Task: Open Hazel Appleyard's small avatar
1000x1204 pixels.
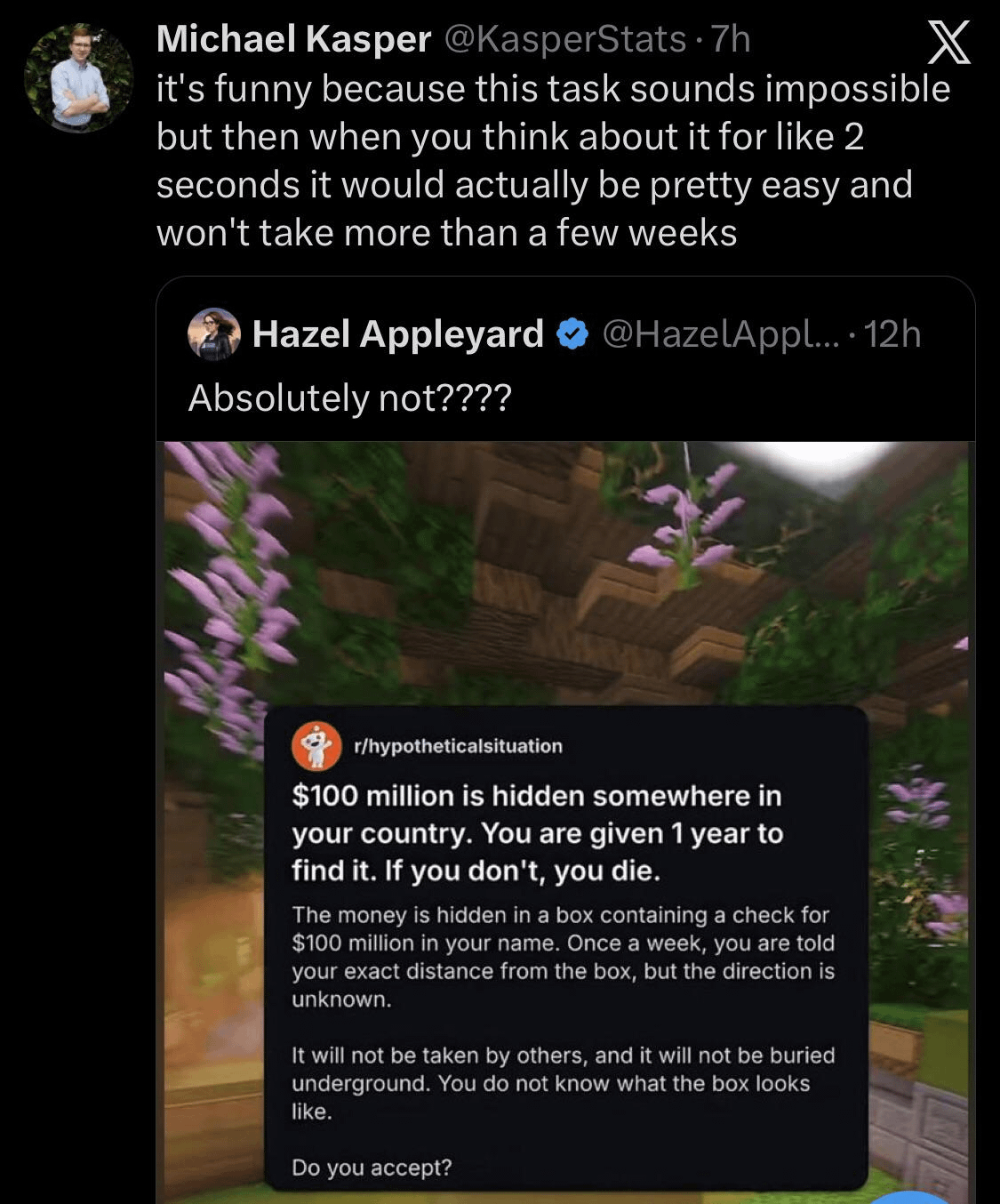Action: [x=214, y=334]
